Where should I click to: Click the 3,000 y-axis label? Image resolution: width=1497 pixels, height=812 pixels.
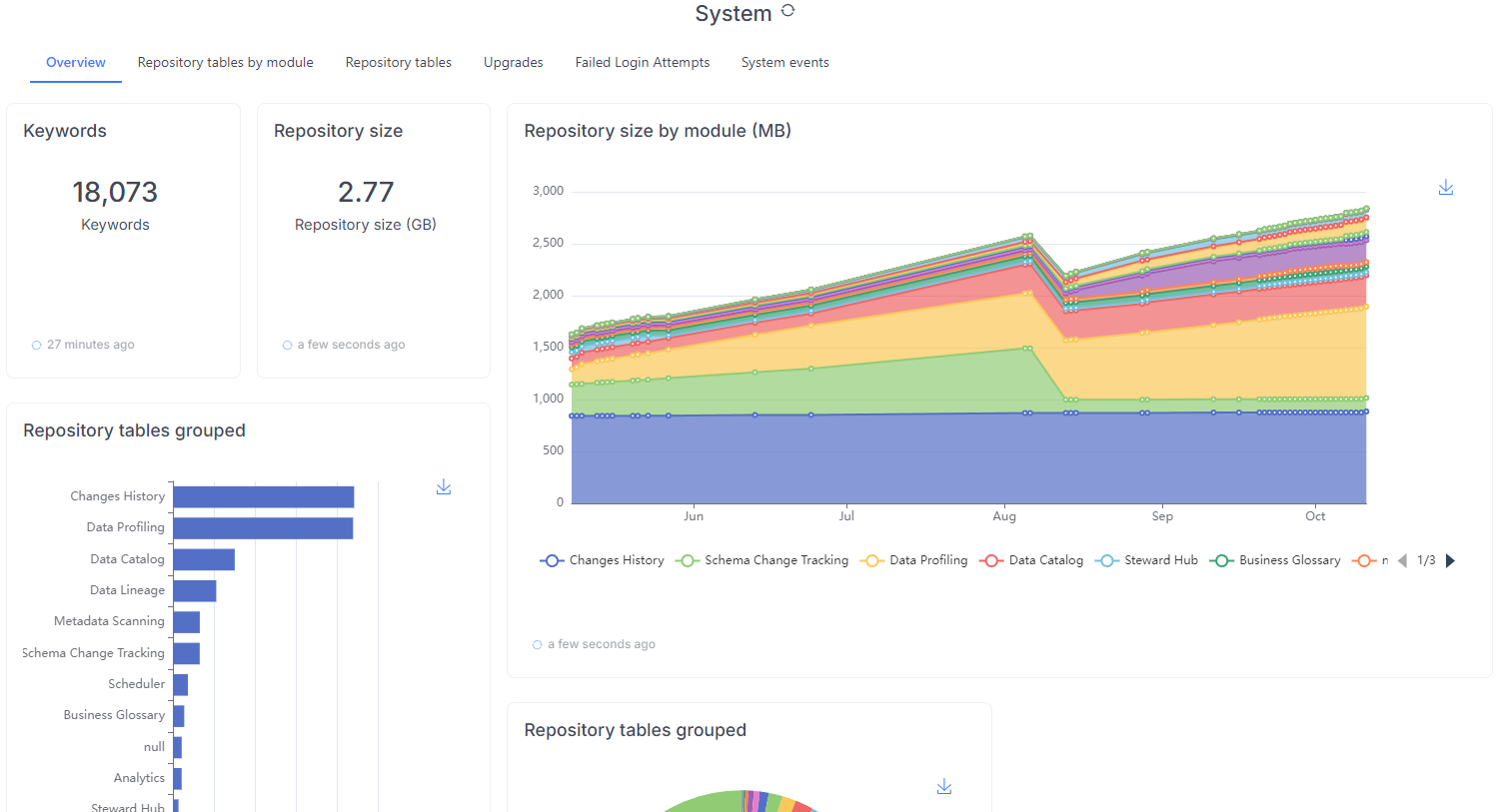[548, 191]
